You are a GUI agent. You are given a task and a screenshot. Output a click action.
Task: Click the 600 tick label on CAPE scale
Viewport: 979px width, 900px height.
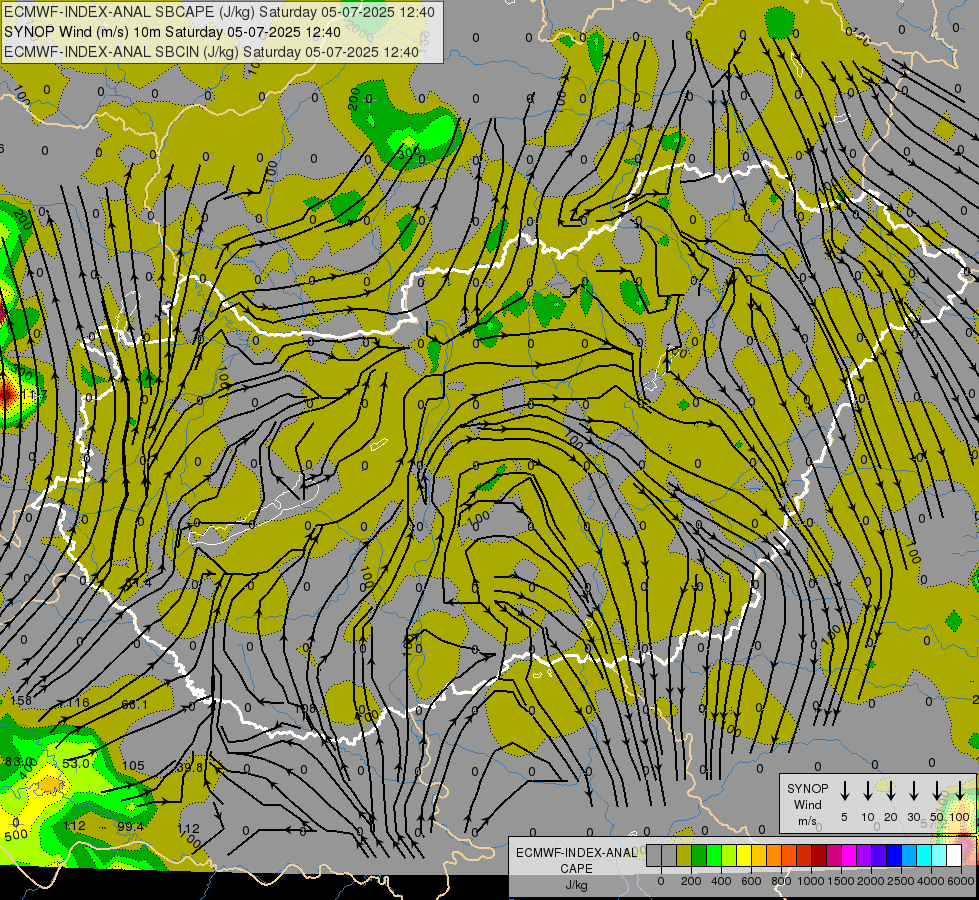click(x=751, y=881)
